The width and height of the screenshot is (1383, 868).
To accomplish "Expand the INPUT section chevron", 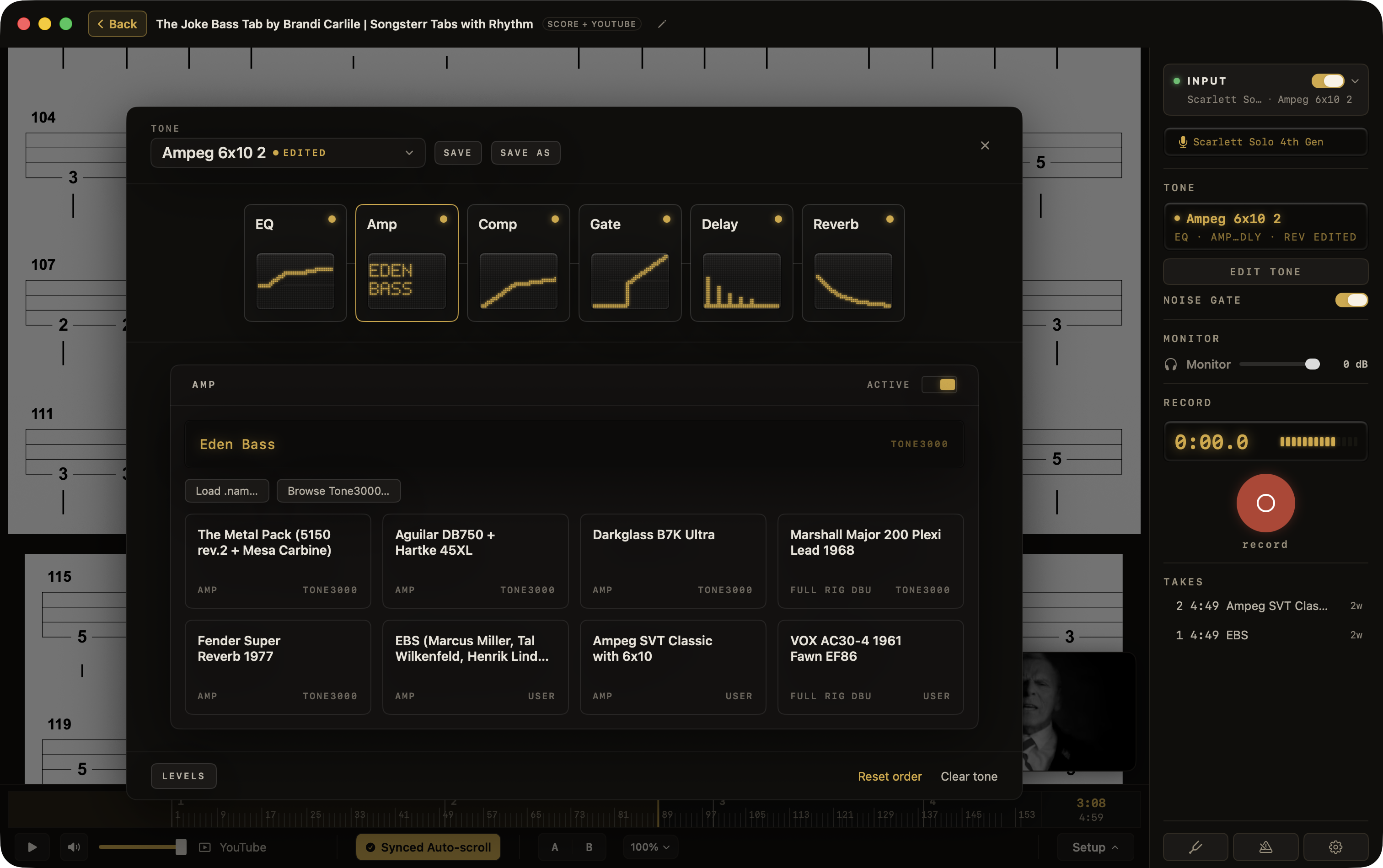I will pyautogui.click(x=1356, y=81).
